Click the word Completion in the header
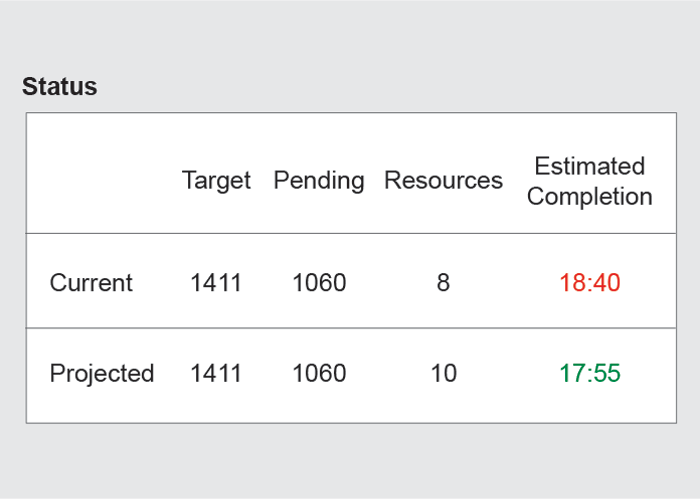The width and height of the screenshot is (700, 500). click(590, 196)
